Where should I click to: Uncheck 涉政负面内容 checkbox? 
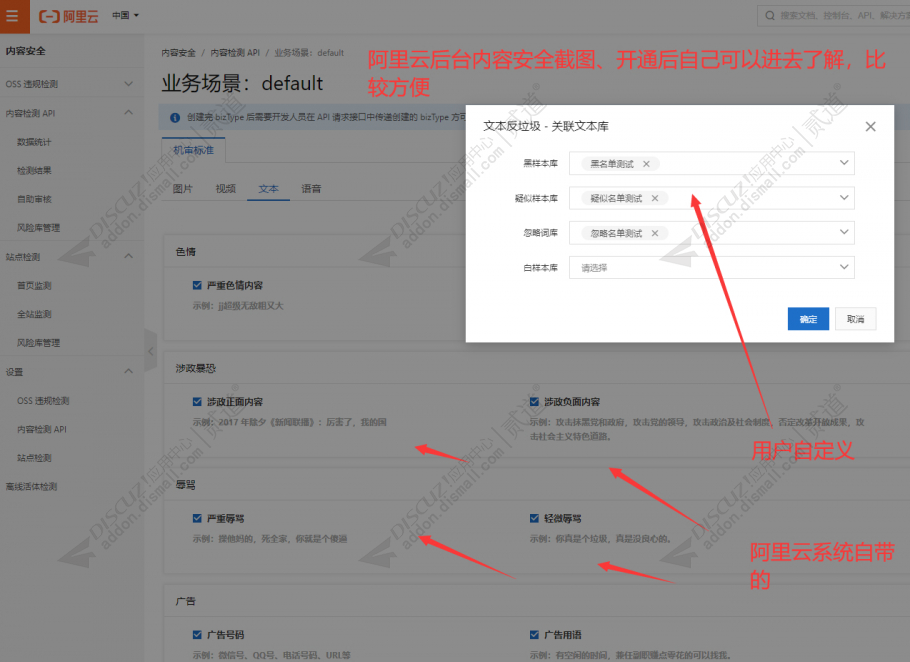534,401
